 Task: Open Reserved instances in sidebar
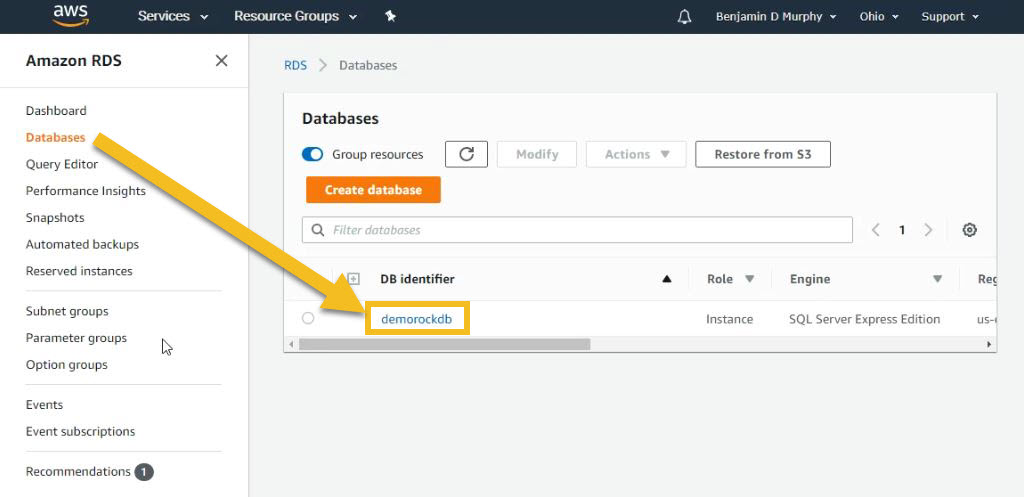79,271
